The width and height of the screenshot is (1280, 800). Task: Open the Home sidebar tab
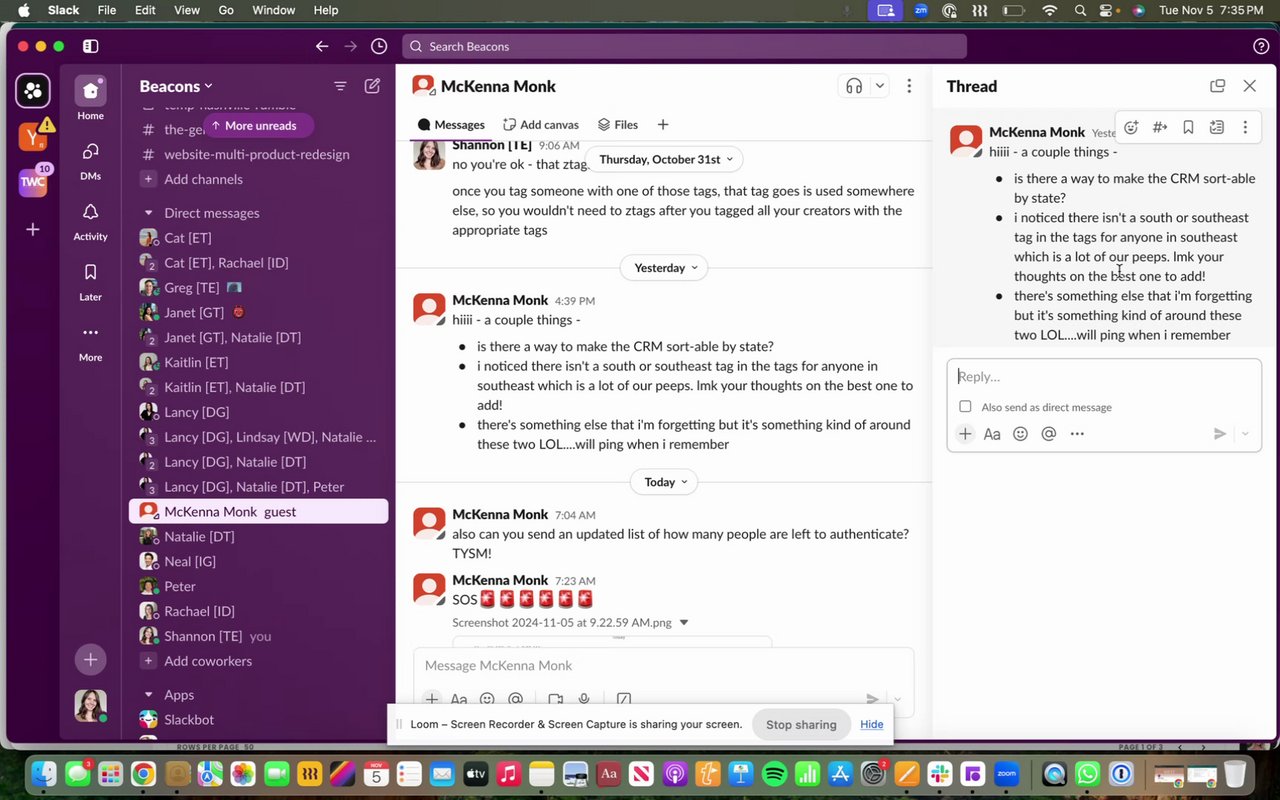[x=90, y=98]
